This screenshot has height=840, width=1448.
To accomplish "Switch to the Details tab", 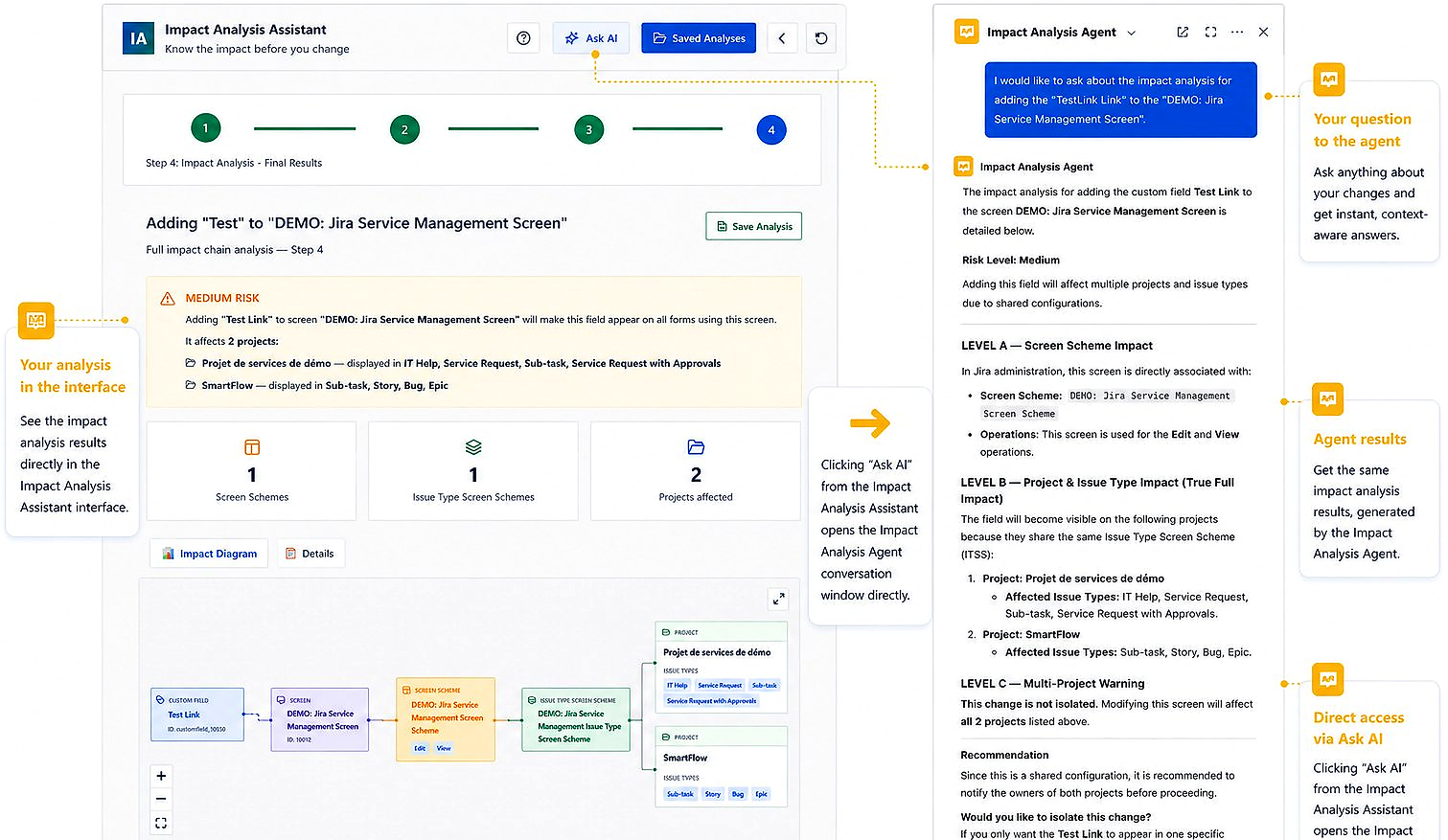I will (x=310, y=554).
